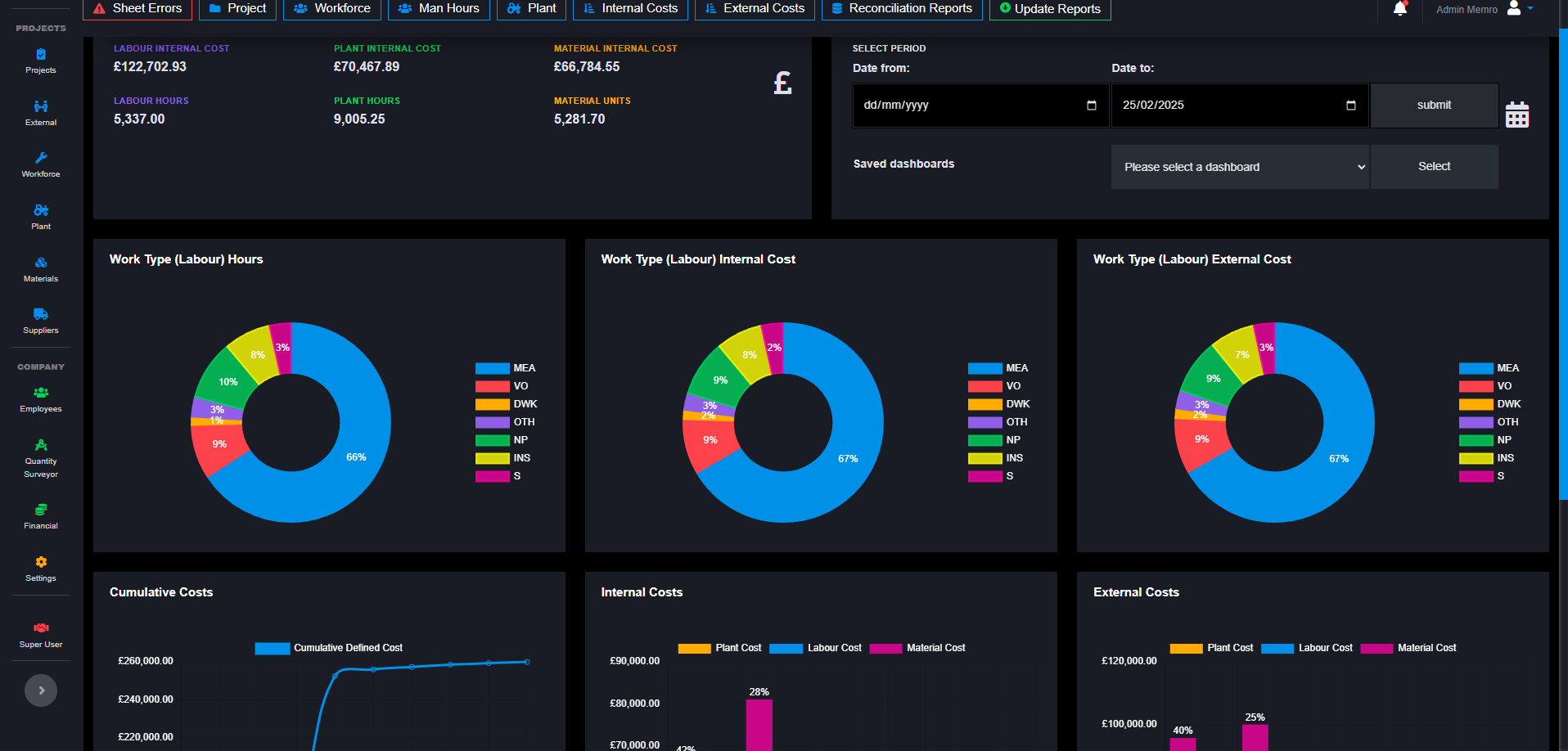
Task: Click the 28% bar in Internal Costs chart
Action: (x=759, y=725)
